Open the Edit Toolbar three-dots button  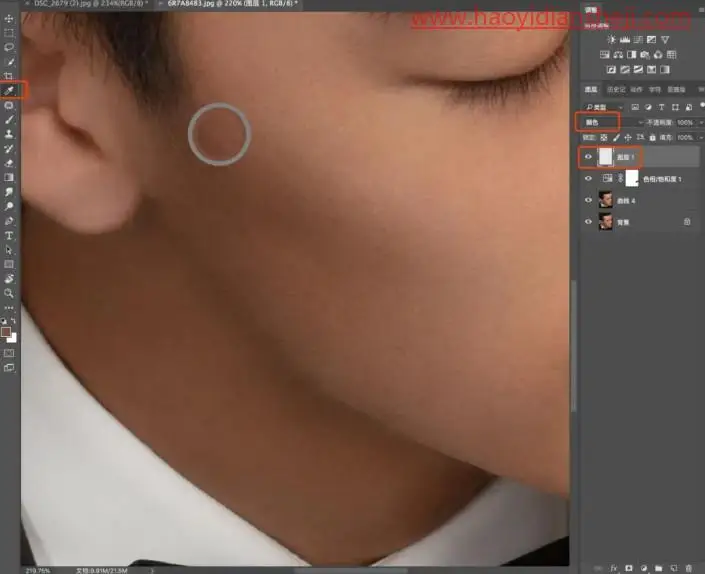pos(9,308)
